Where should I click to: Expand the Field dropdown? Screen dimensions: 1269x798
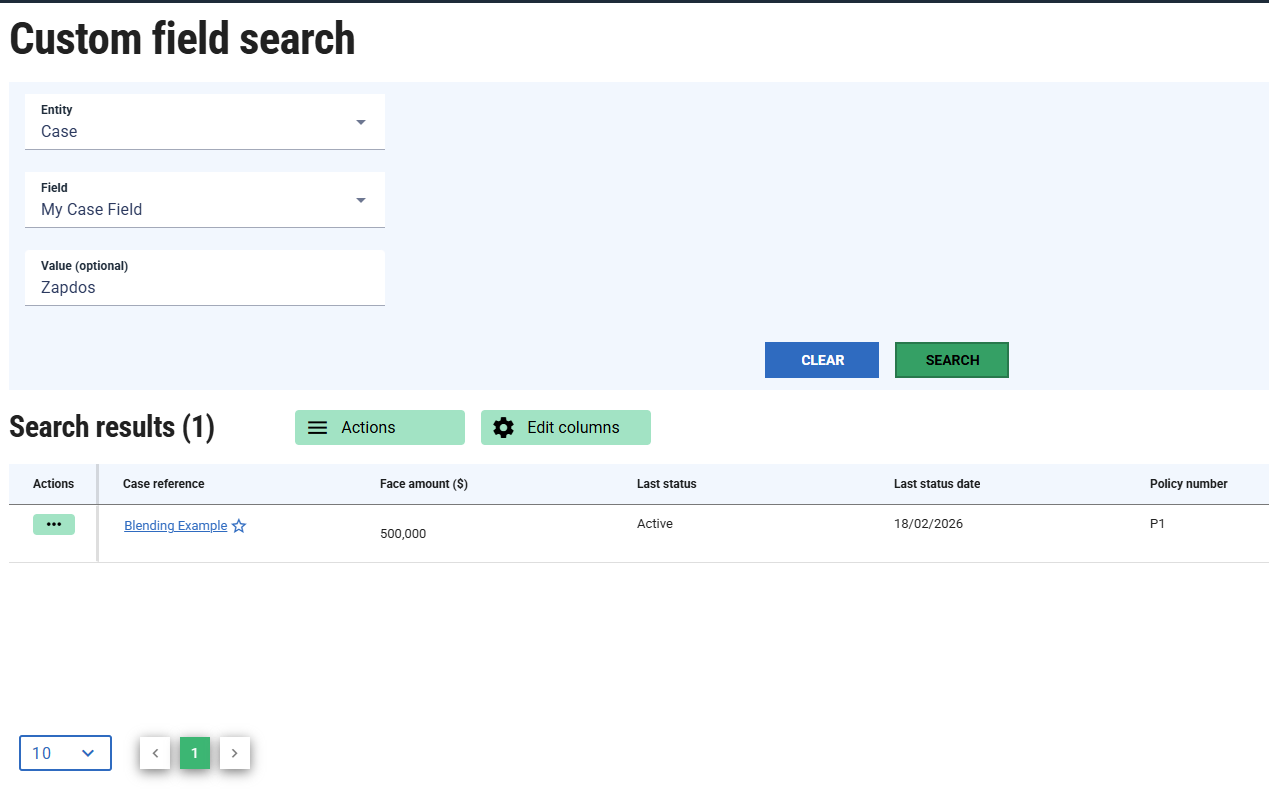360,200
